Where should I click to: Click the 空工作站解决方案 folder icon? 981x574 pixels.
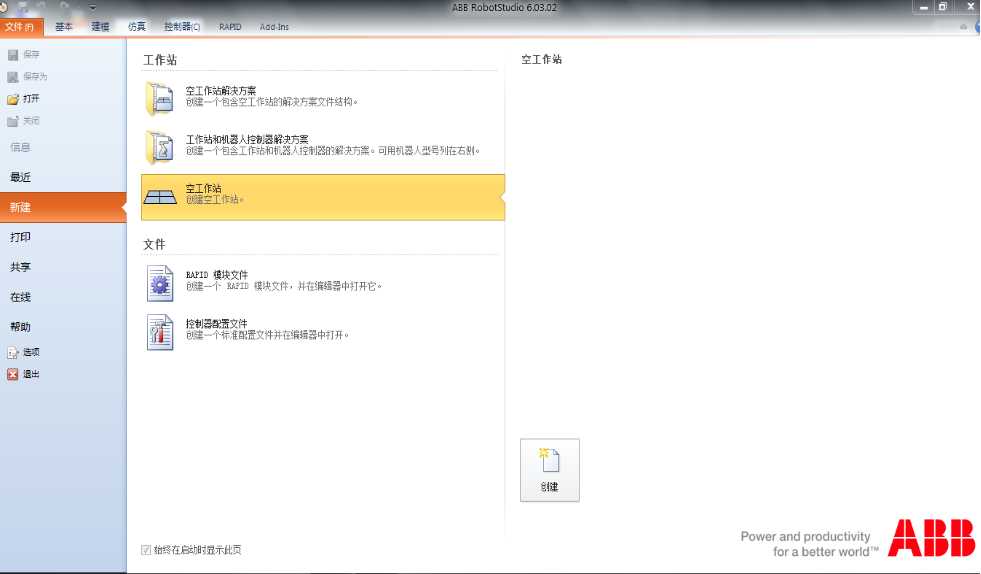click(x=159, y=98)
